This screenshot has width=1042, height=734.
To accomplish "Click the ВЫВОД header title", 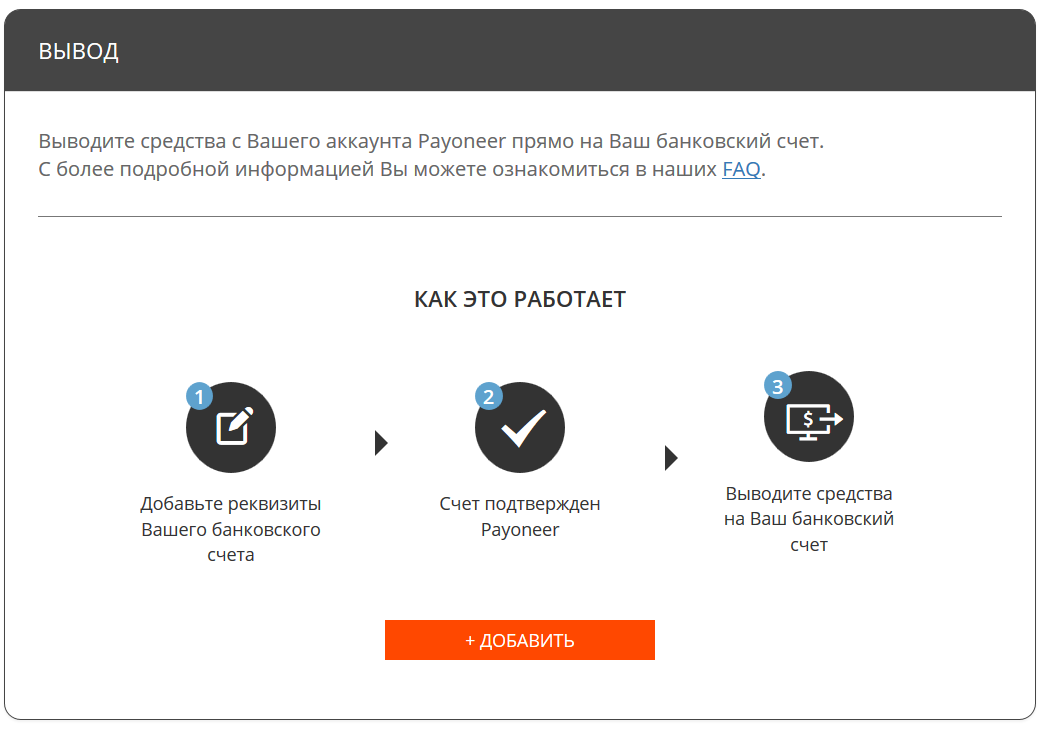I will (79, 52).
